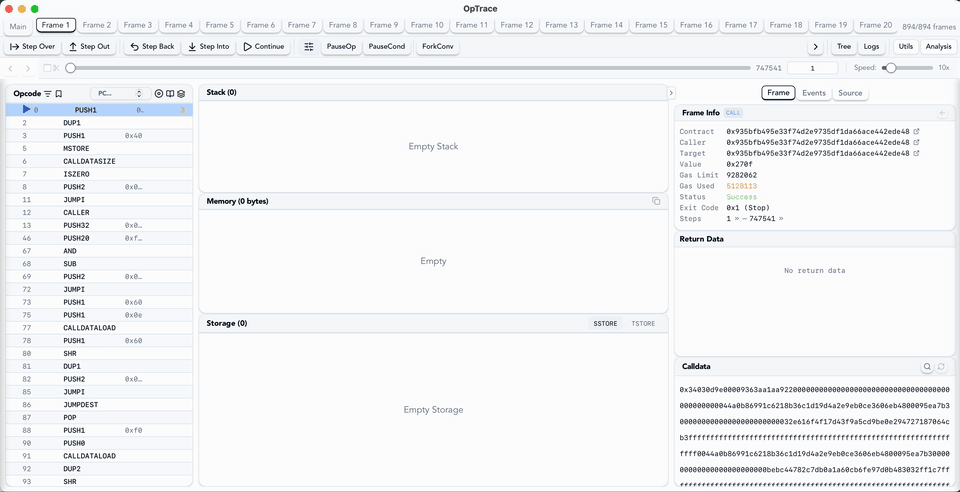960x492 pixels.
Task: Copy memory using the copy icon
Action: pos(656,201)
